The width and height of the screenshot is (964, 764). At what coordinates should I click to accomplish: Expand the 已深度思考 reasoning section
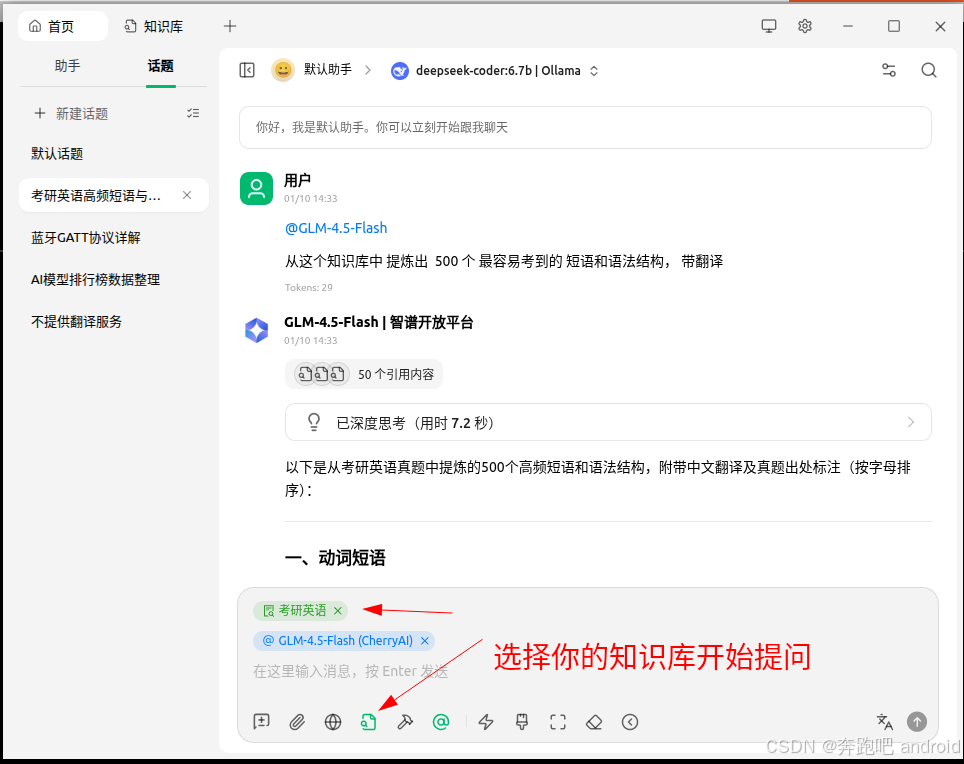(910, 422)
